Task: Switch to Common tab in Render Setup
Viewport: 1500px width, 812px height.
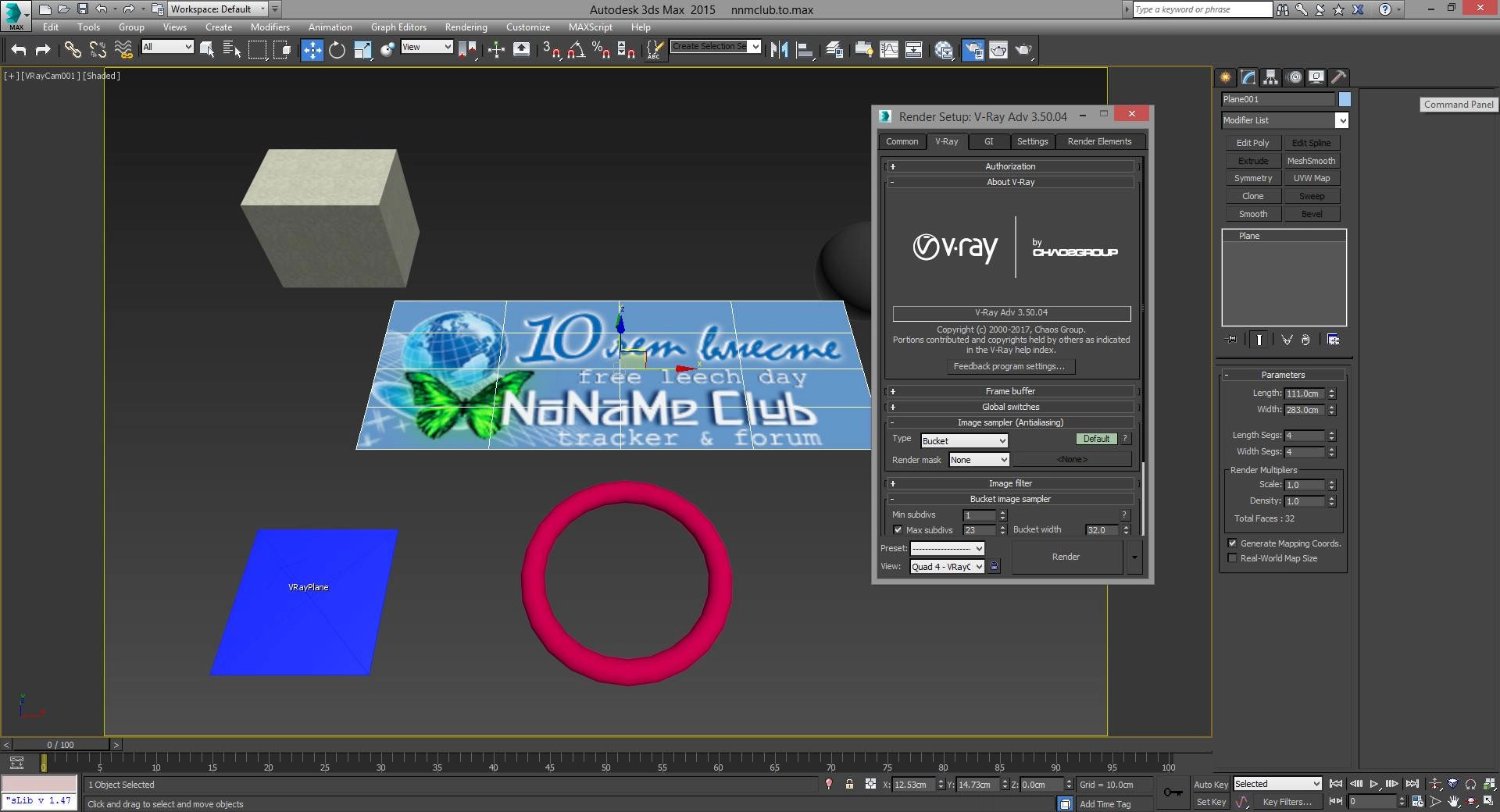Action: [902, 141]
